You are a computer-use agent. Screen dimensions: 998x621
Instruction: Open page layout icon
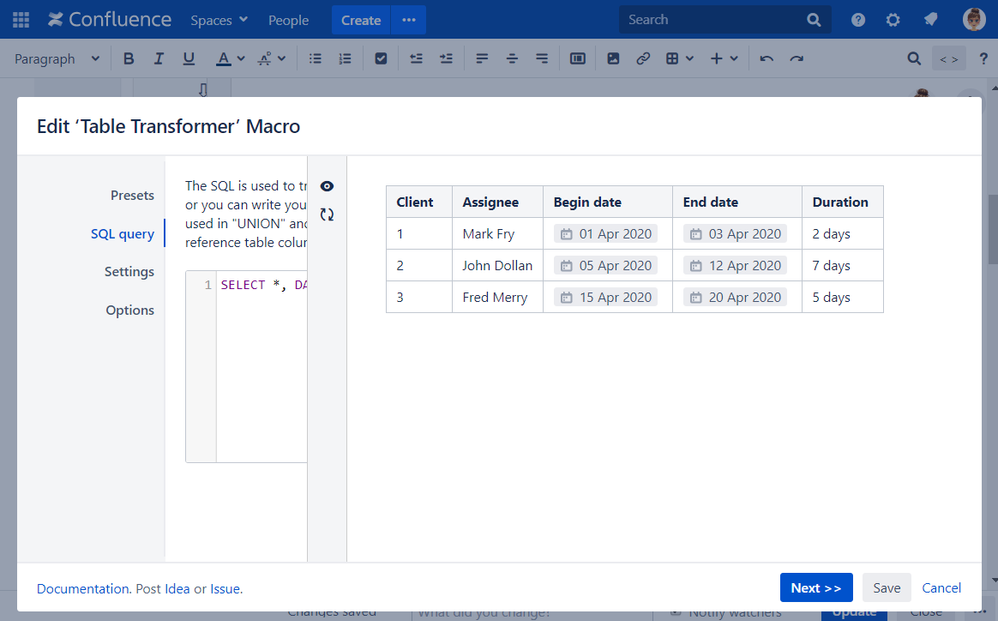coord(577,59)
